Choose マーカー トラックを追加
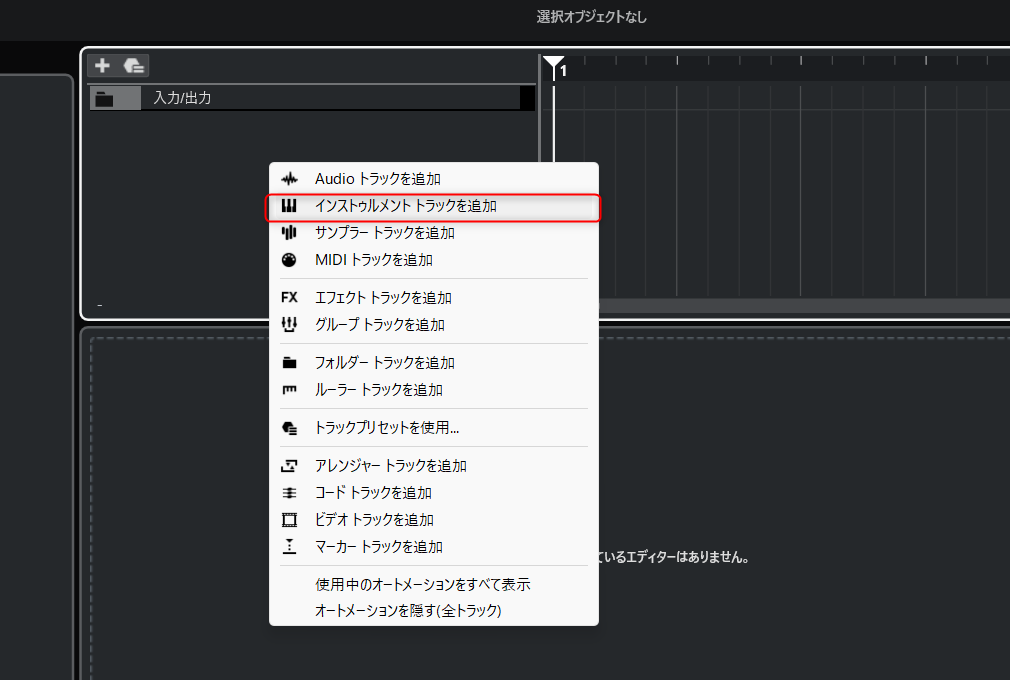Viewport: 1010px width, 680px height. 434,547
